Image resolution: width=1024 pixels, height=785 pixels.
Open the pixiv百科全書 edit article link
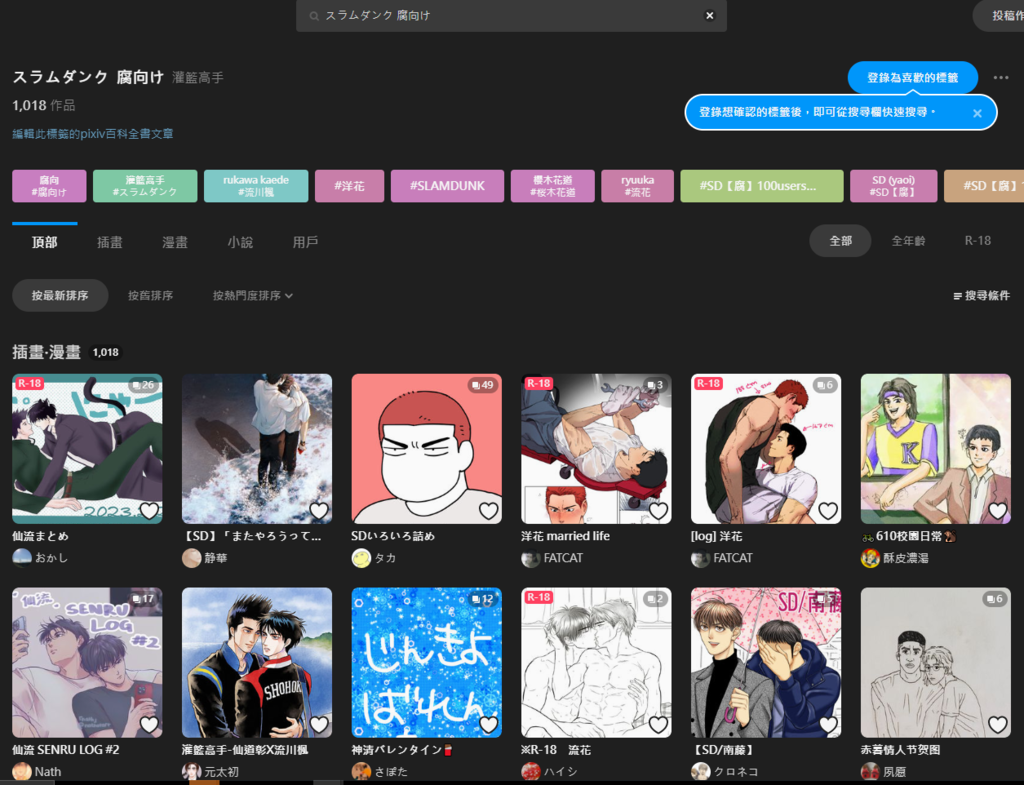pos(93,134)
